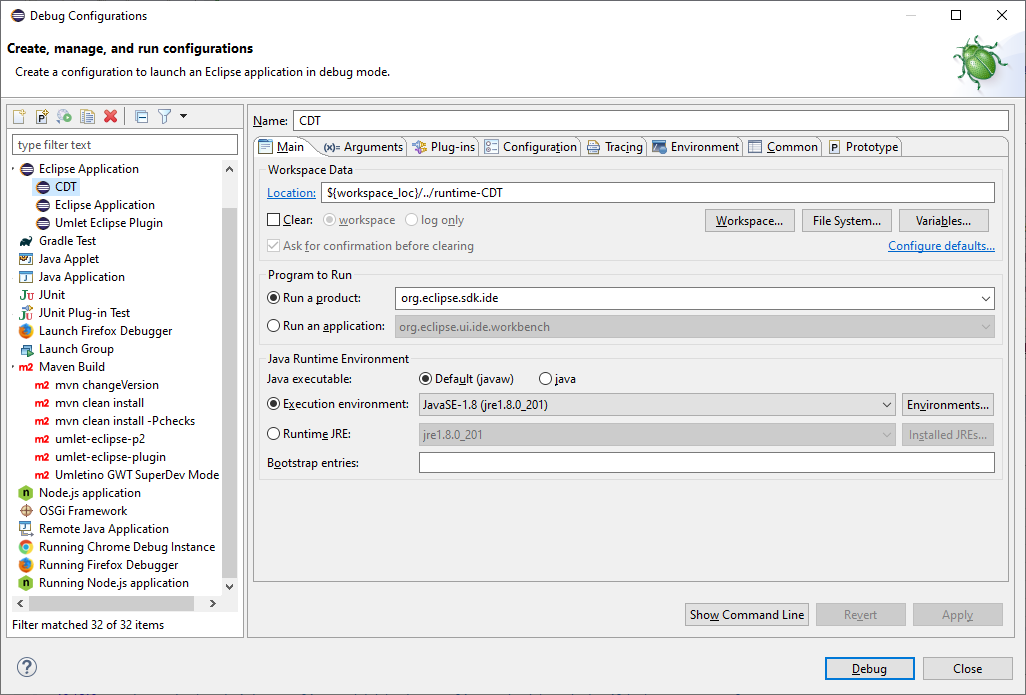Select the Runtime JRE radio button

(274, 434)
